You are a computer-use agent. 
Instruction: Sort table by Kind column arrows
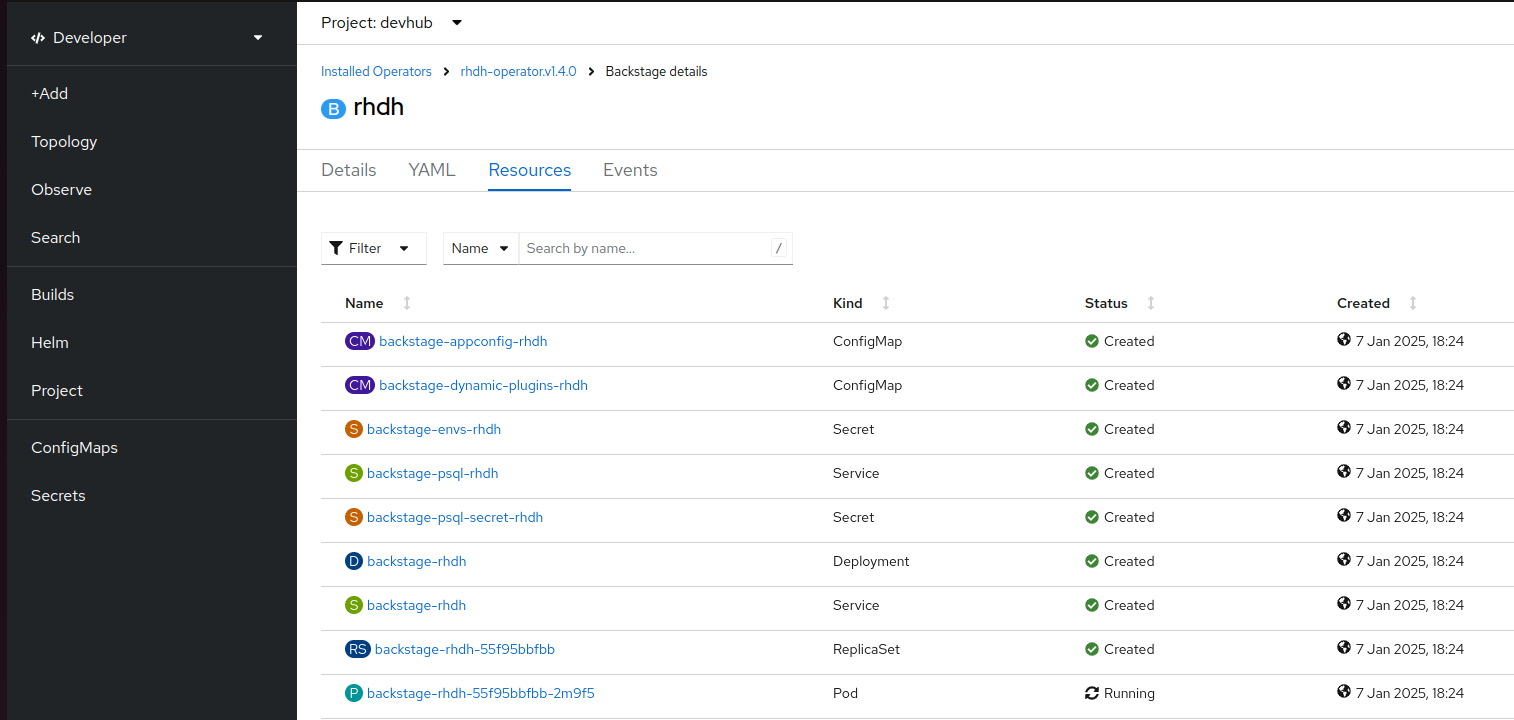pyautogui.click(x=886, y=303)
